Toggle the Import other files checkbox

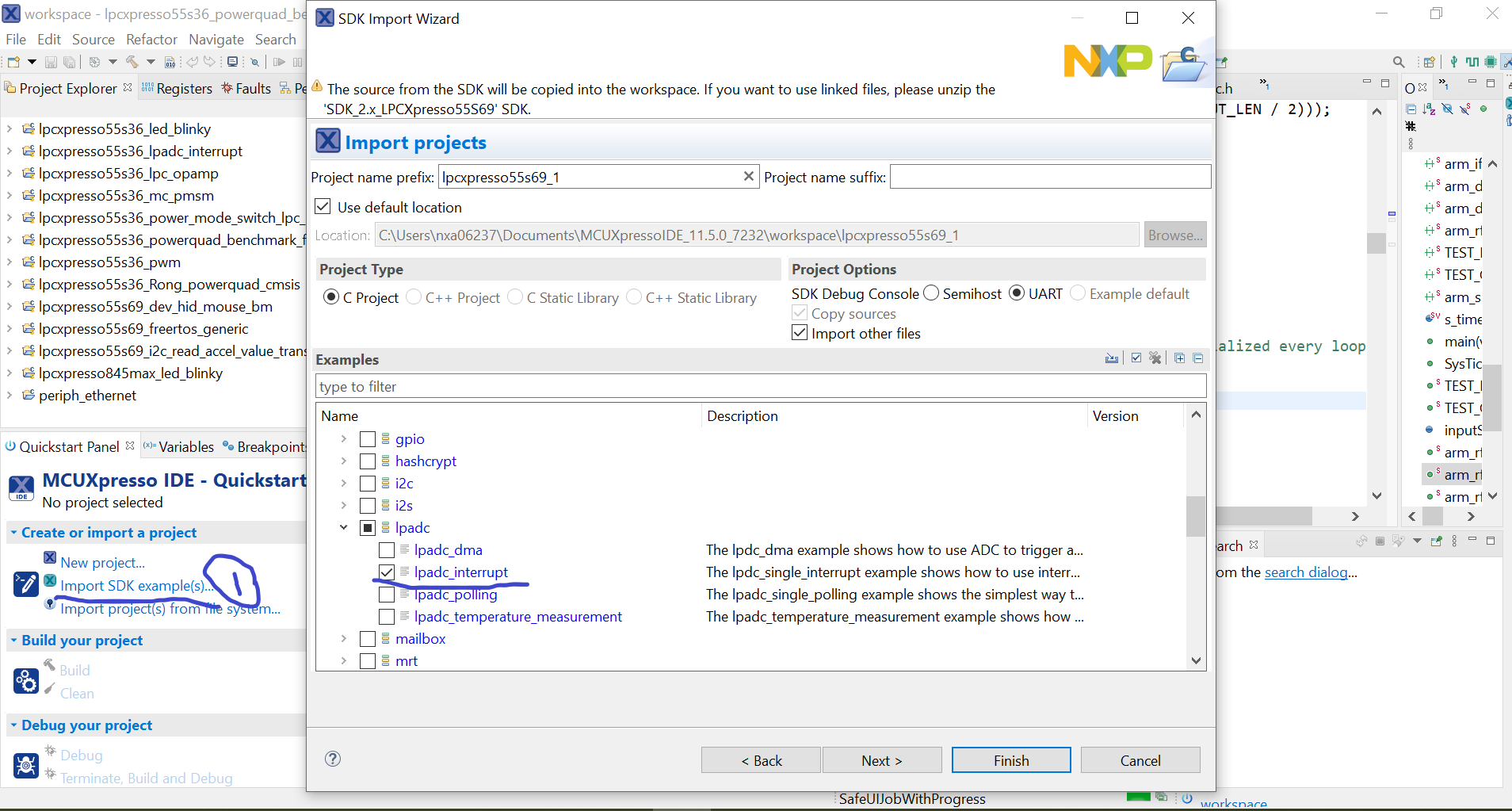(x=800, y=333)
